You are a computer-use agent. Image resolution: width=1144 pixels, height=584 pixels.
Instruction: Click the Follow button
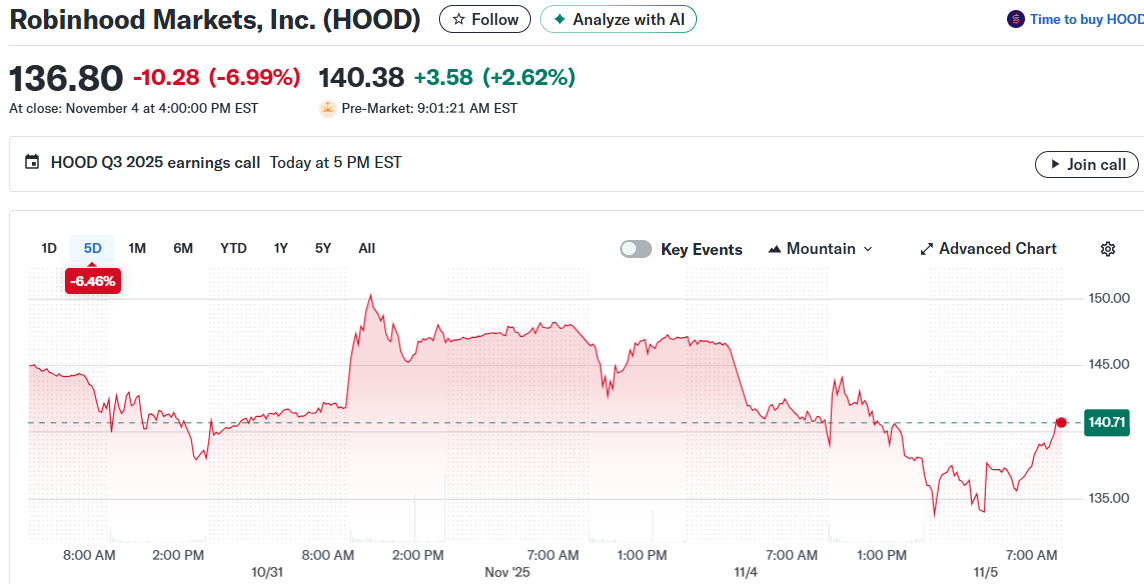(x=484, y=18)
